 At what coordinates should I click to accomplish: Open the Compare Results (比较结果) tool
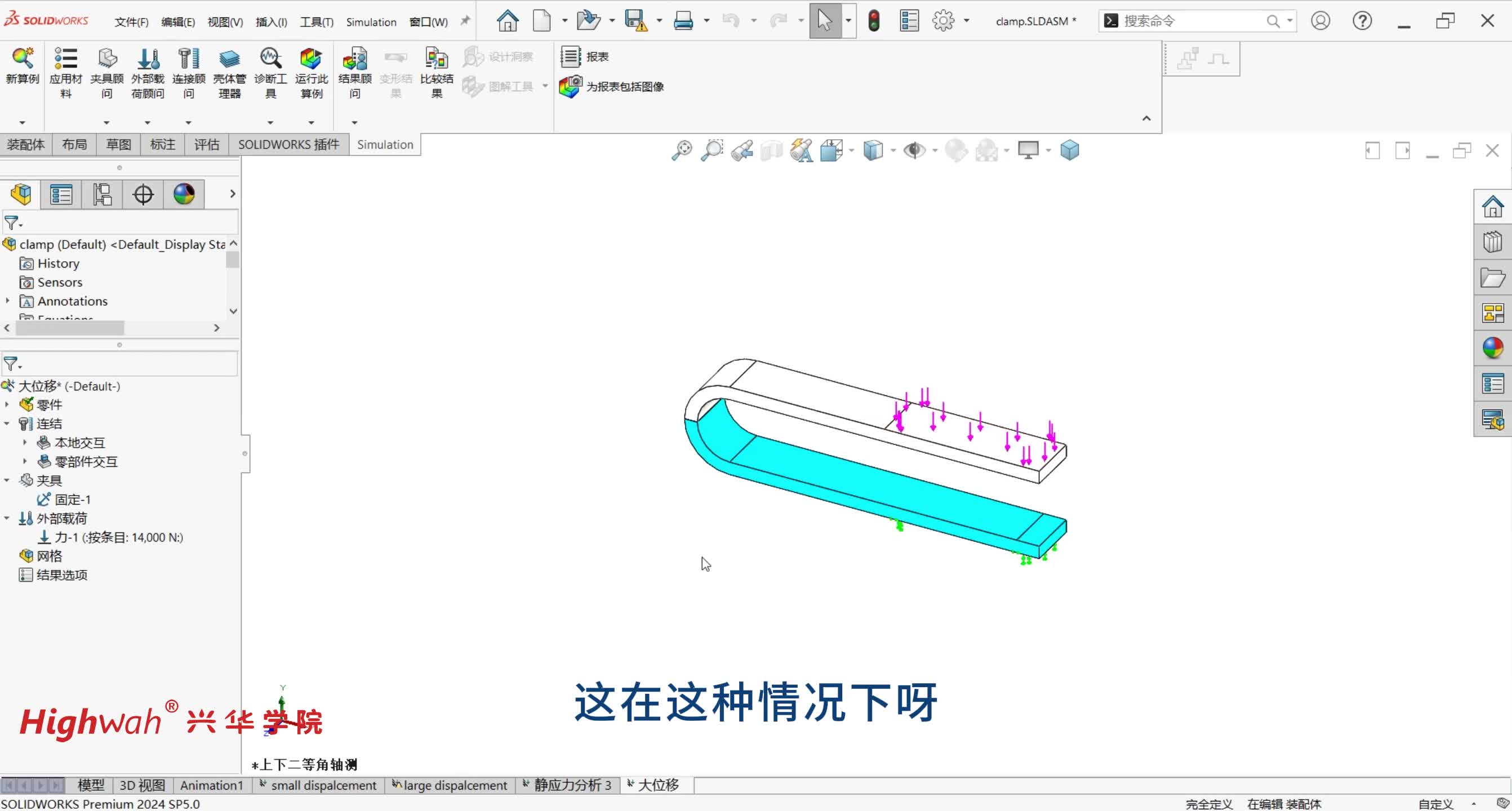[x=436, y=59]
